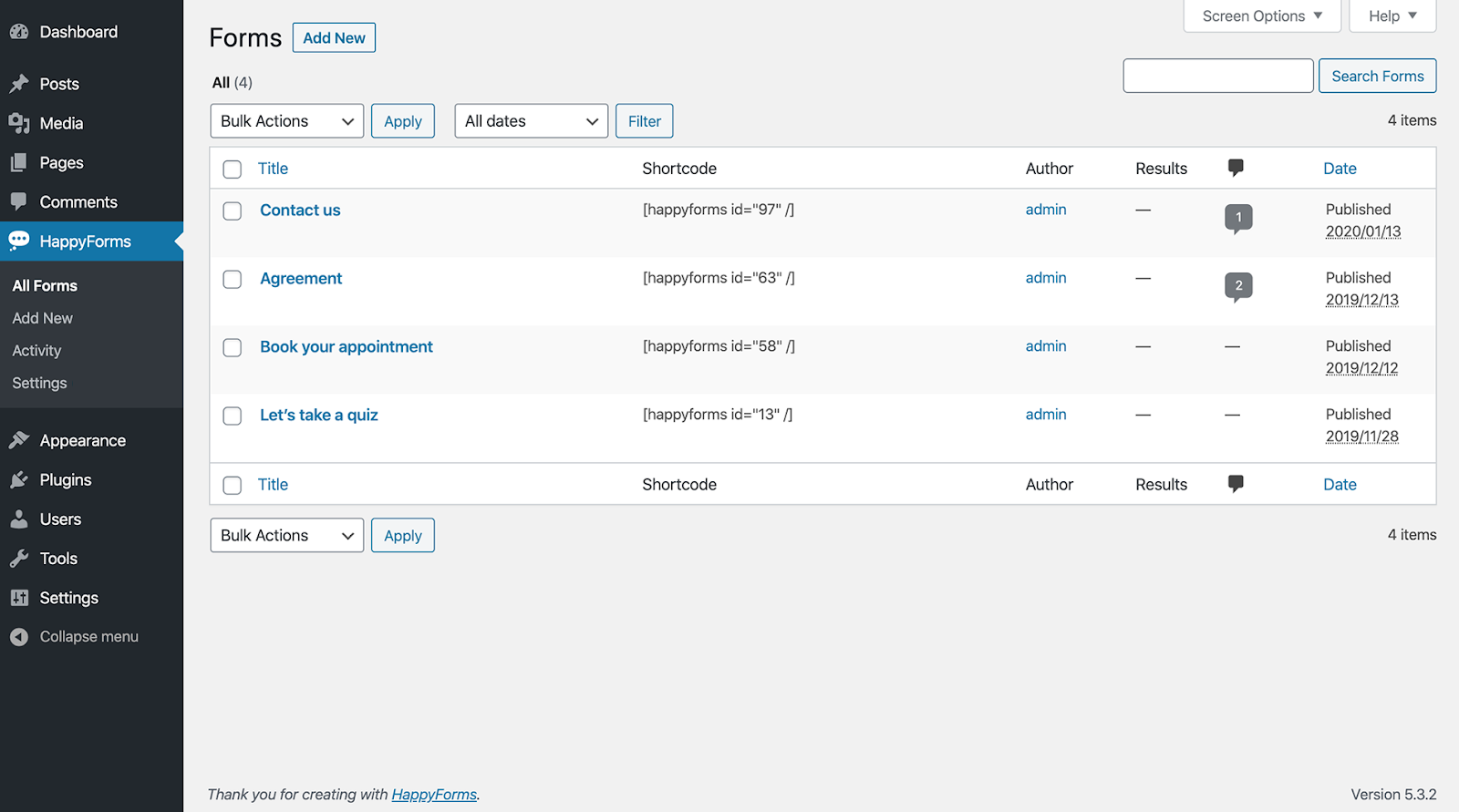Screen dimensions: 1459x812
Task: Check the Let's take a quiz checkbox
Action: click(233, 416)
